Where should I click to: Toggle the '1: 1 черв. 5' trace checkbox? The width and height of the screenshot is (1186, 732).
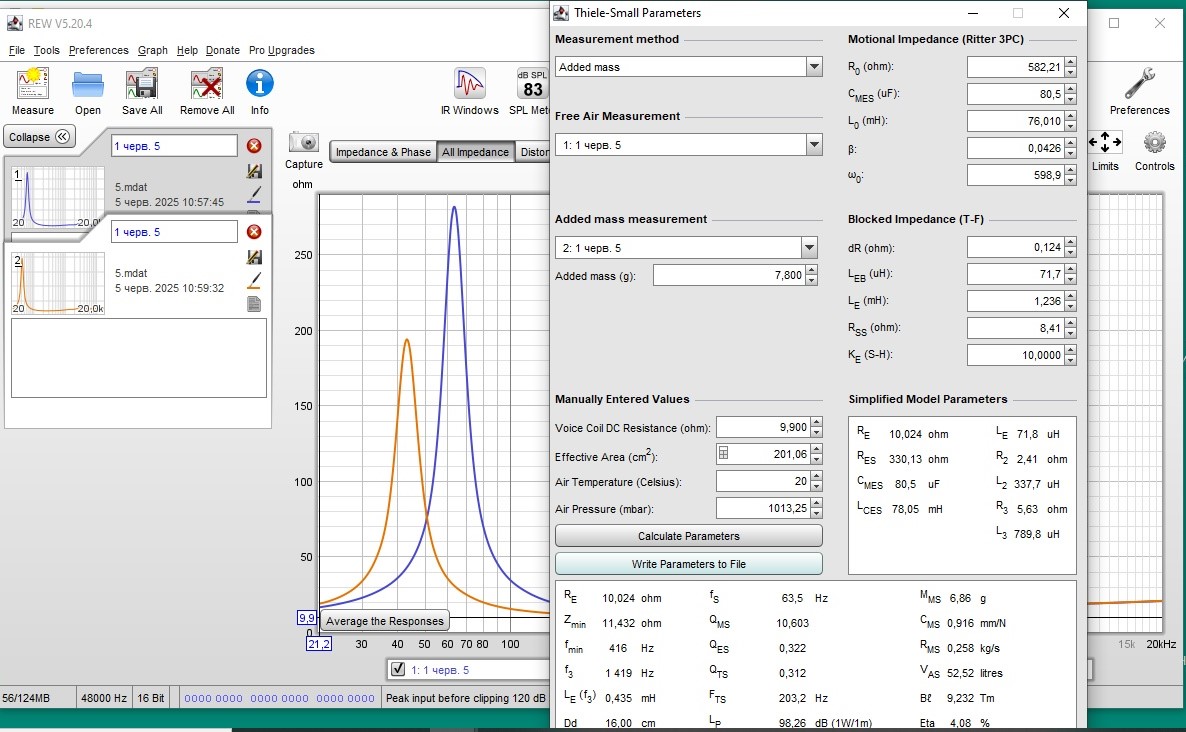coord(398,669)
